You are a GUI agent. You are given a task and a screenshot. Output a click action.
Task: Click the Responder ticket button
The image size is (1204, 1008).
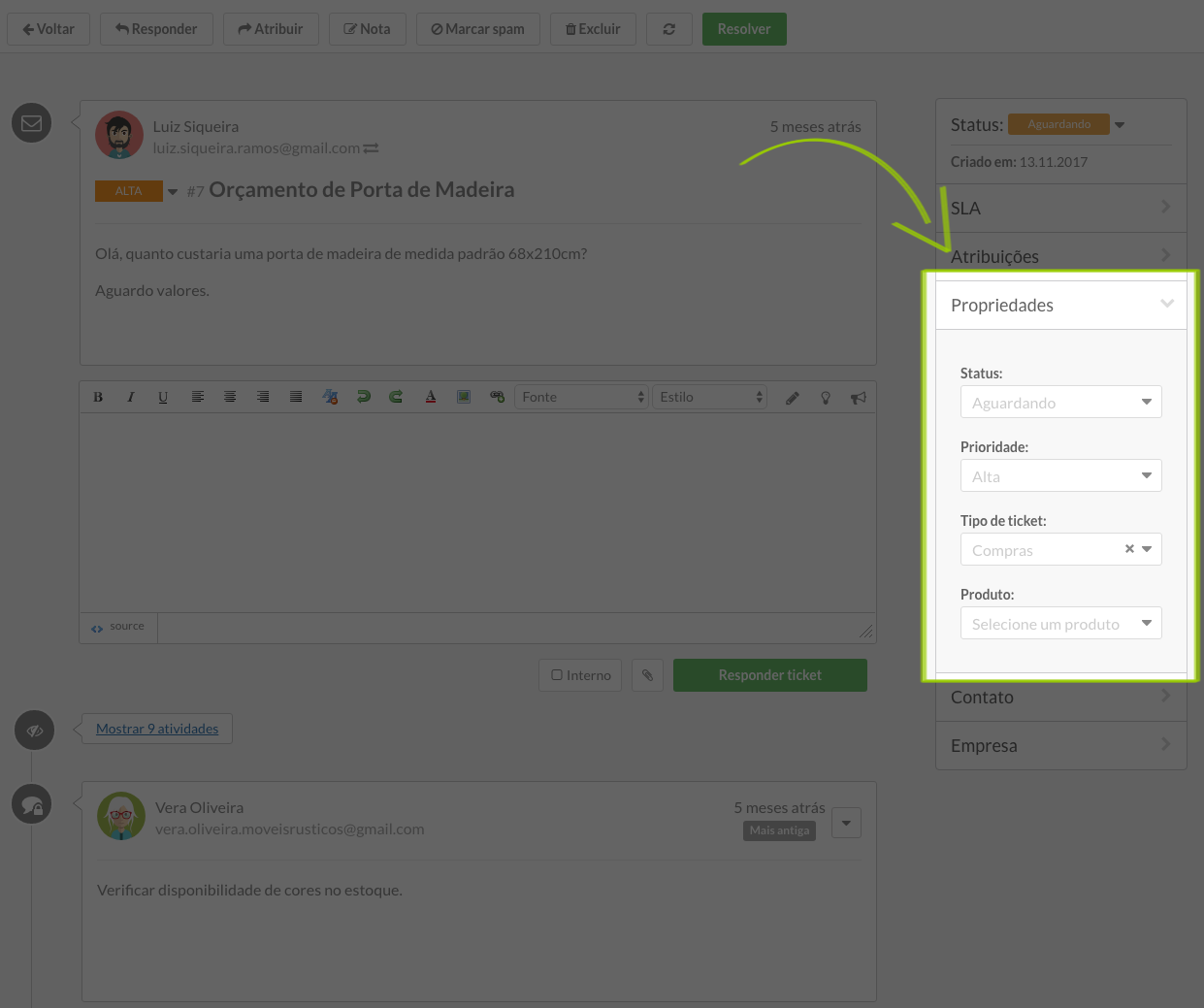(x=770, y=675)
